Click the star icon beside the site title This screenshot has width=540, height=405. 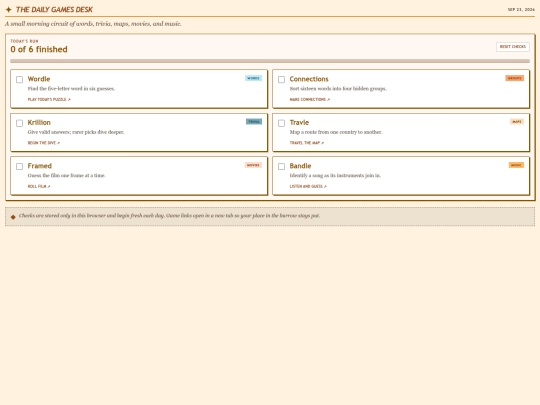coord(9,10)
